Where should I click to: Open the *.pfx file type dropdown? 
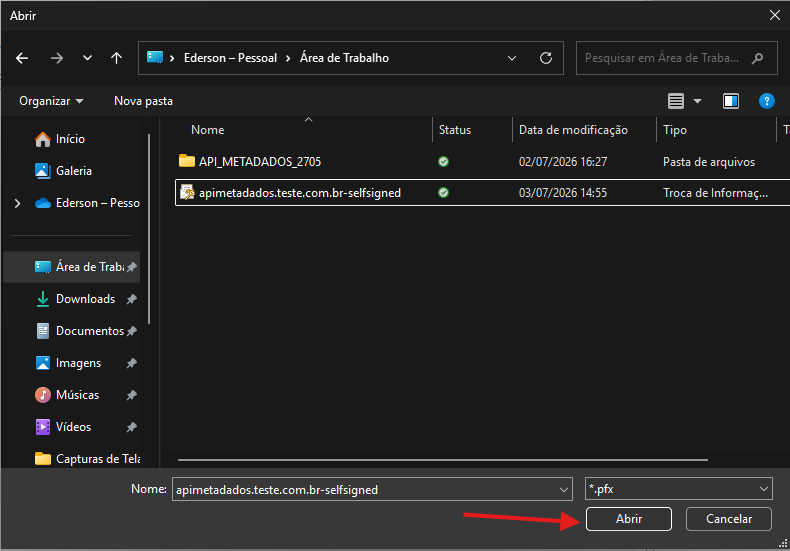point(678,489)
